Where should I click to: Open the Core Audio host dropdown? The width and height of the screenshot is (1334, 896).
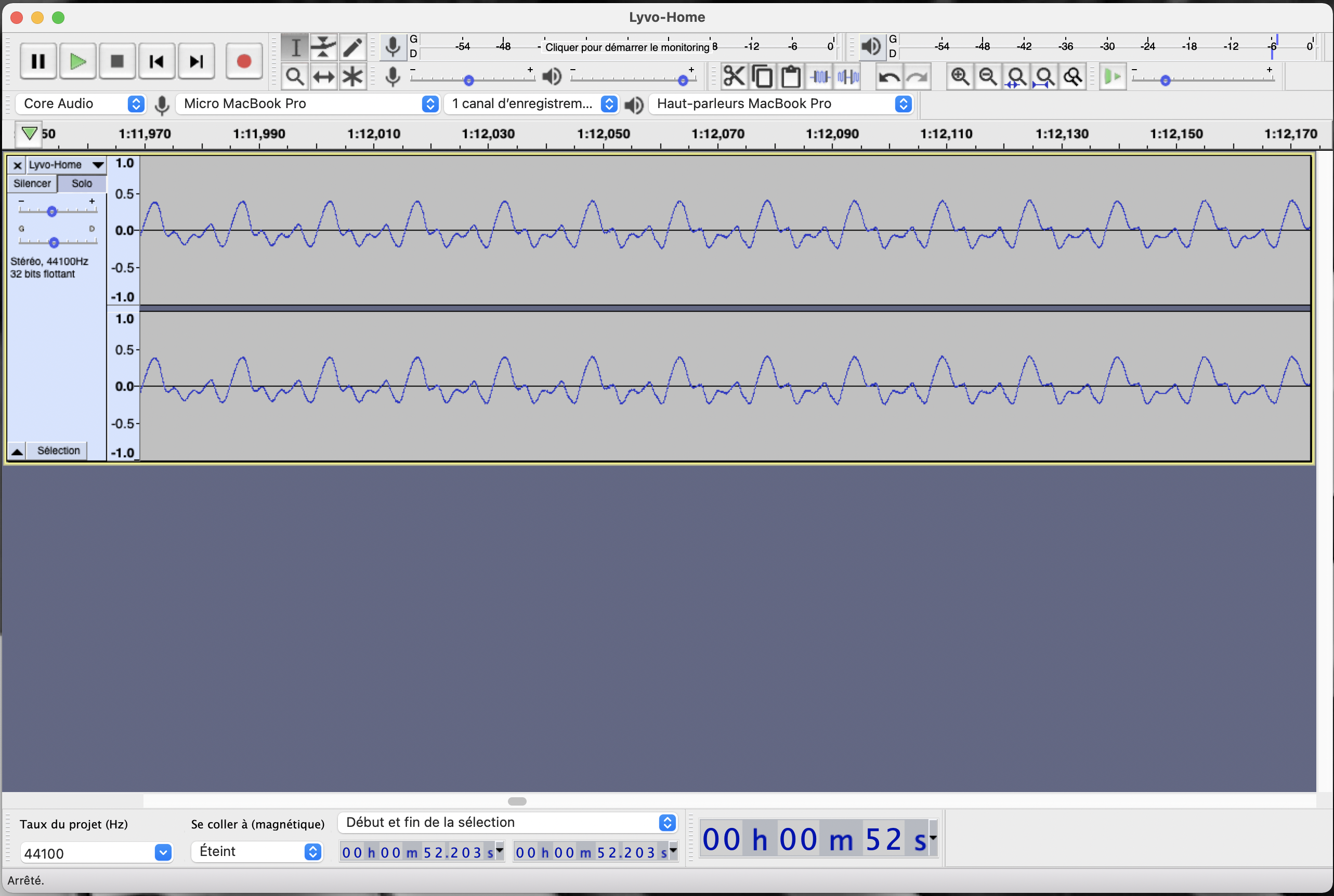80,103
